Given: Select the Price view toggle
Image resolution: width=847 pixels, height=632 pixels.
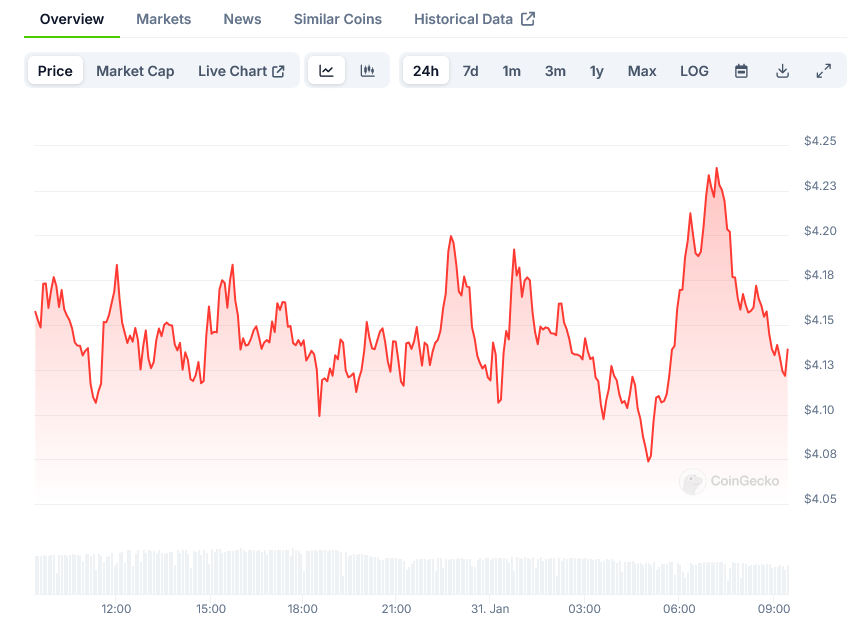Looking at the screenshot, I should click(55, 71).
